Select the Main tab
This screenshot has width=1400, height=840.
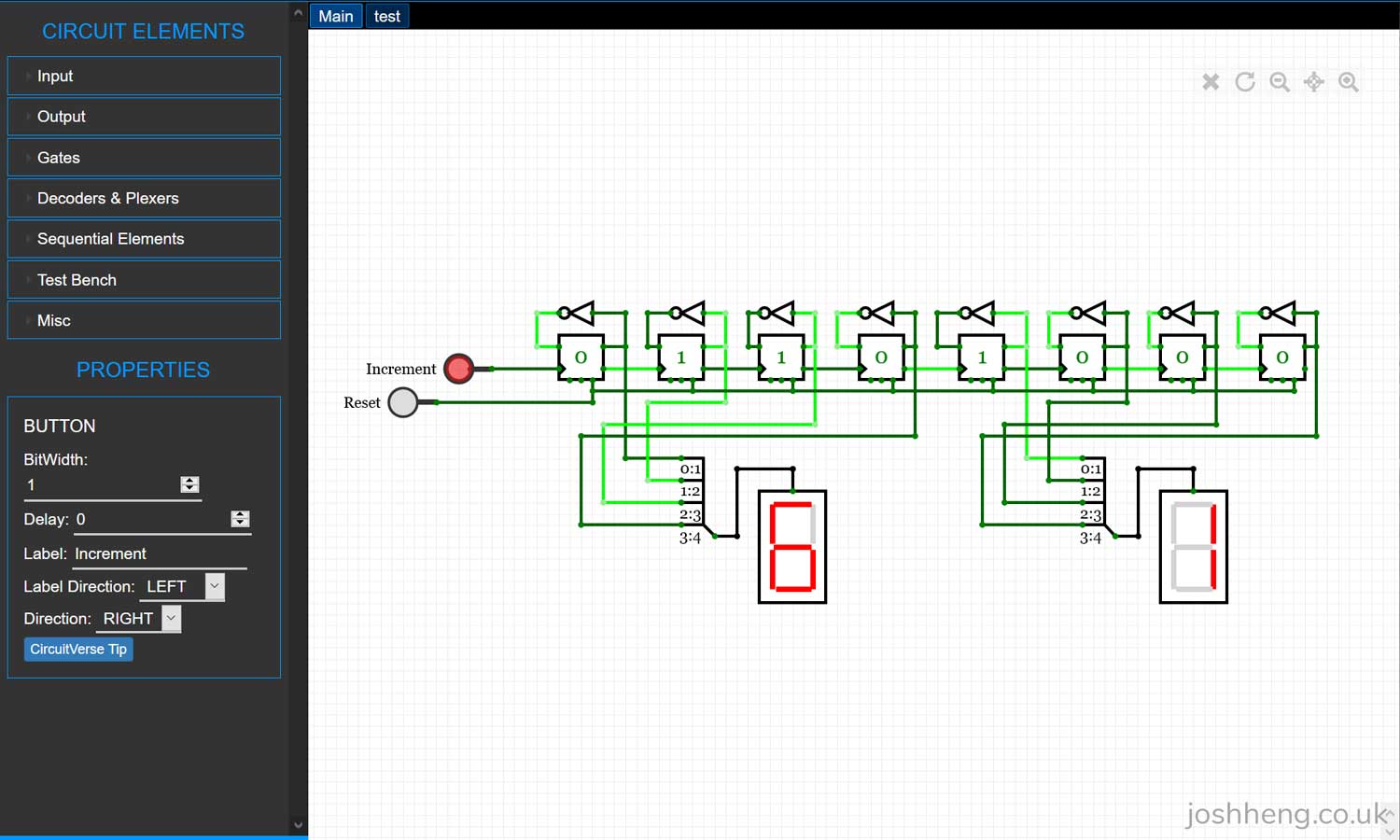(335, 16)
